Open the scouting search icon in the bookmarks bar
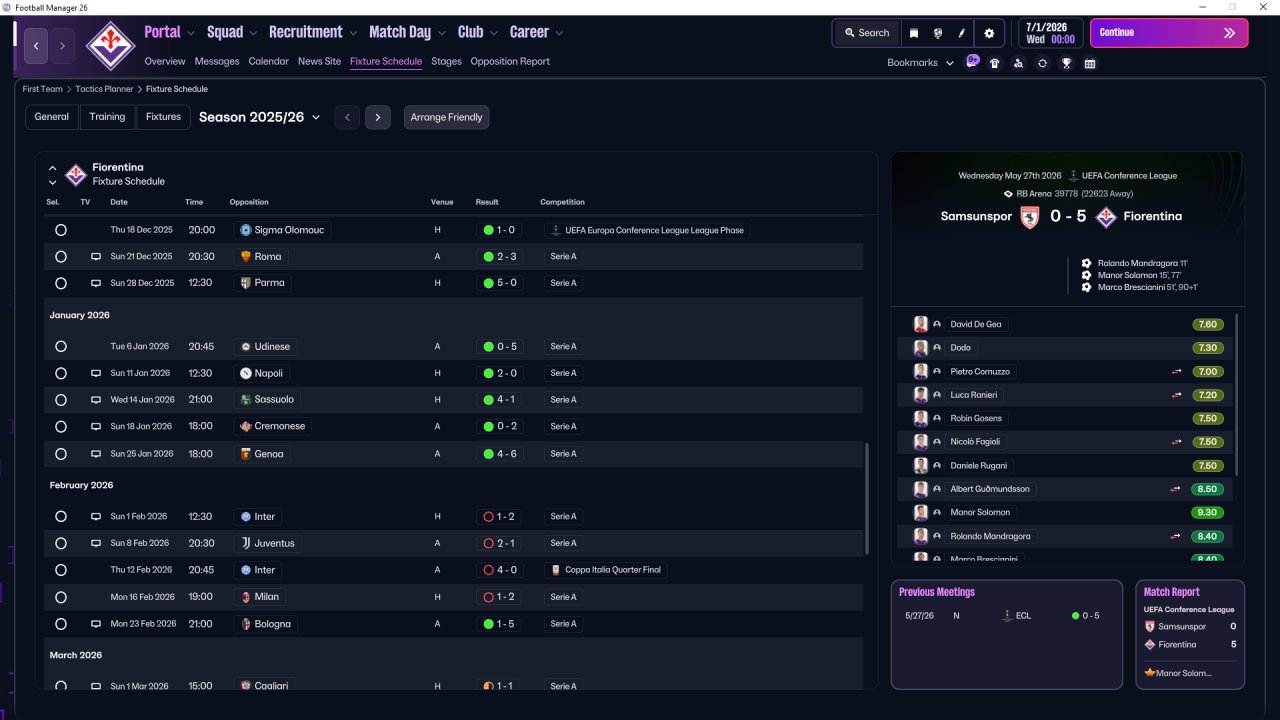1280x720 pixels. (1018, 63)
